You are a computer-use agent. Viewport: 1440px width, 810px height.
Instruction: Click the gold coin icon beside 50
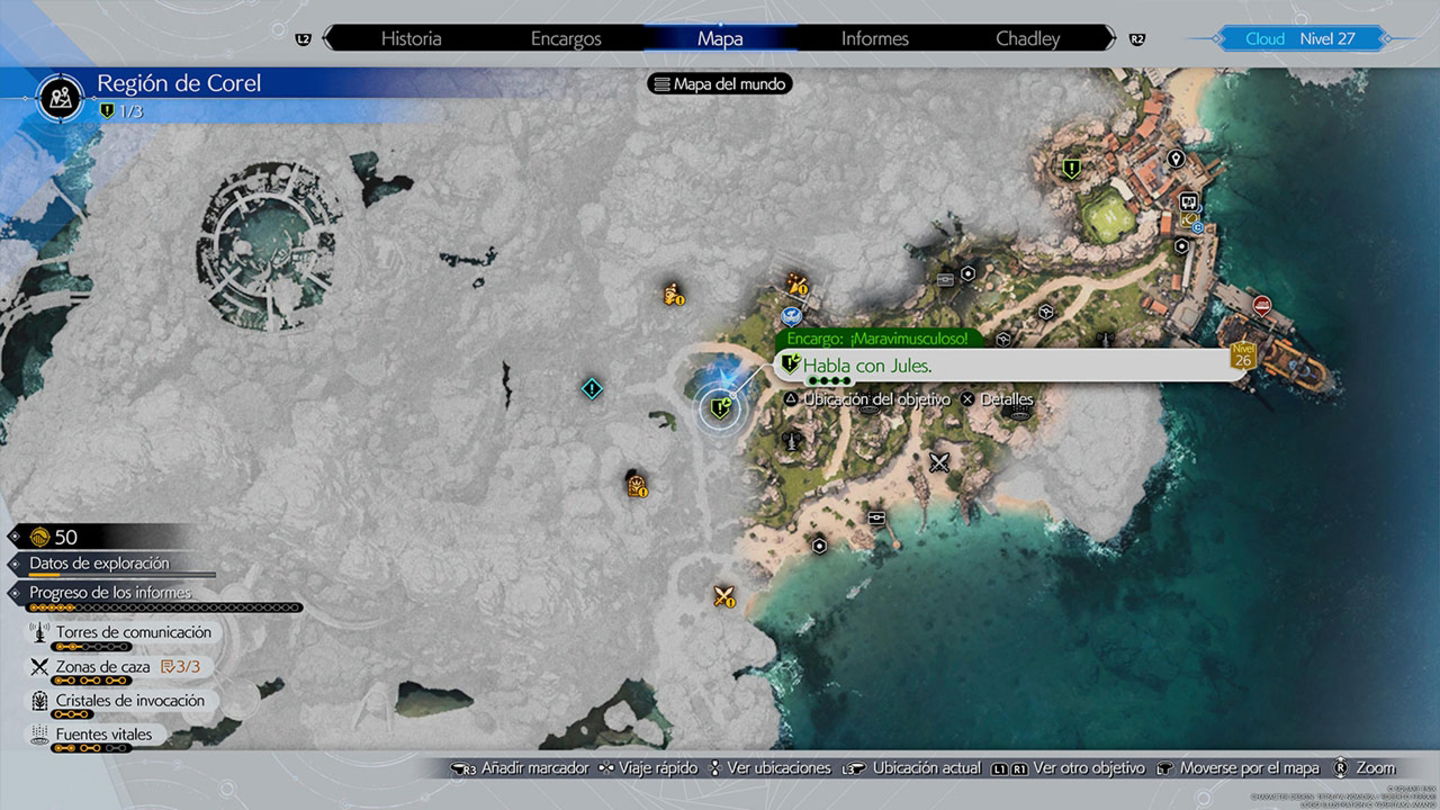point(40,537)
